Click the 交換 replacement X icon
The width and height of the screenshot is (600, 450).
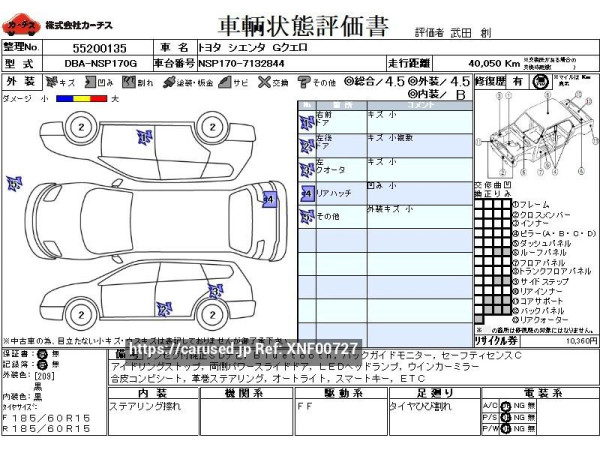[264, 82]
